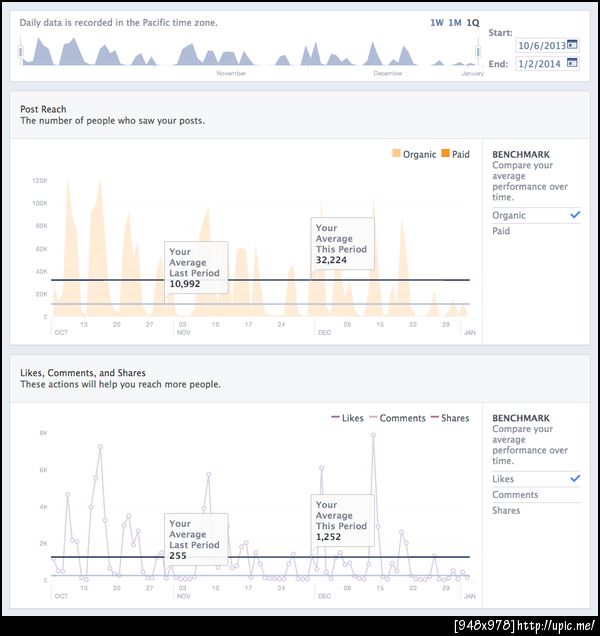The height and width of the screenshot is (636, 600).
Task: Click Average This Period 32,224 tooltip
Action: (342, 244)
